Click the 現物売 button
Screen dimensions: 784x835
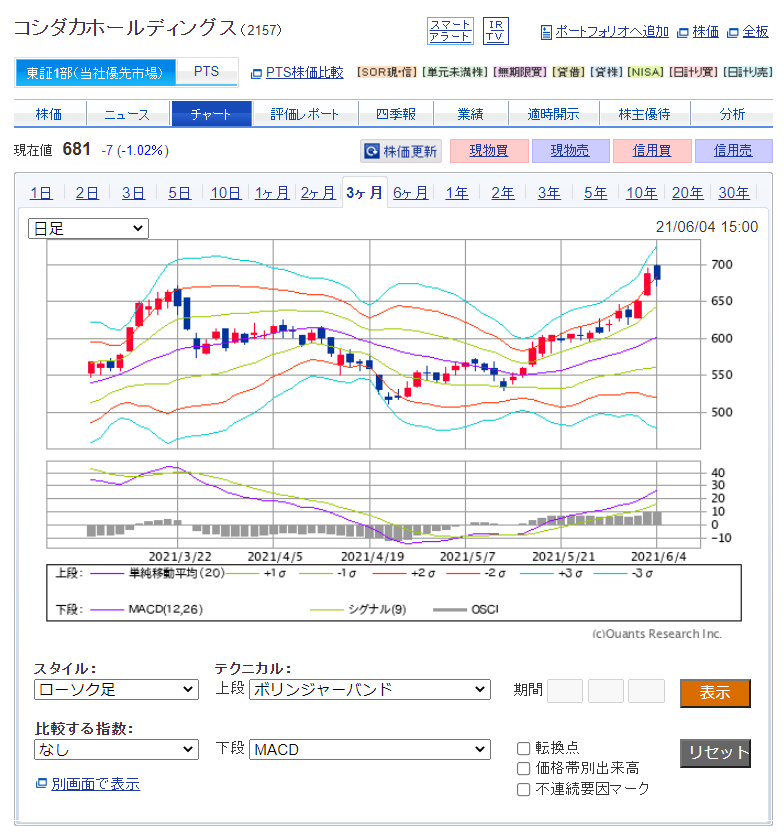(x=570, y=151)
